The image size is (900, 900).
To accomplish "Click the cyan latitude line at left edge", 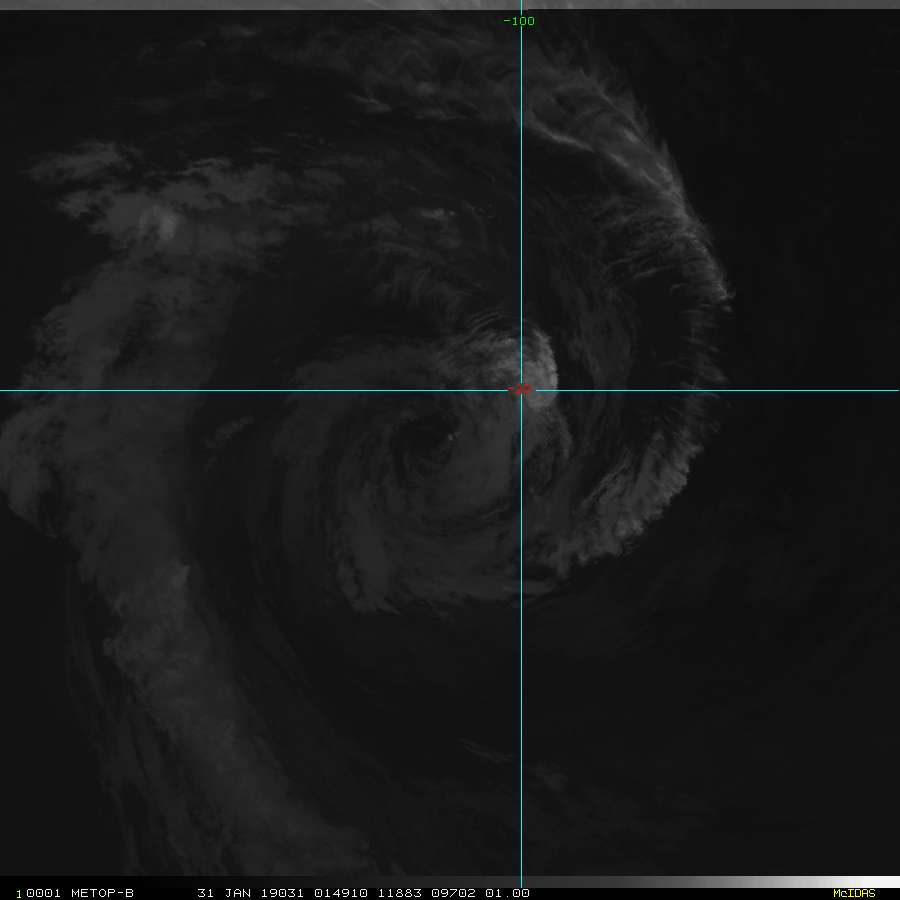I will (x=10, y=390).
